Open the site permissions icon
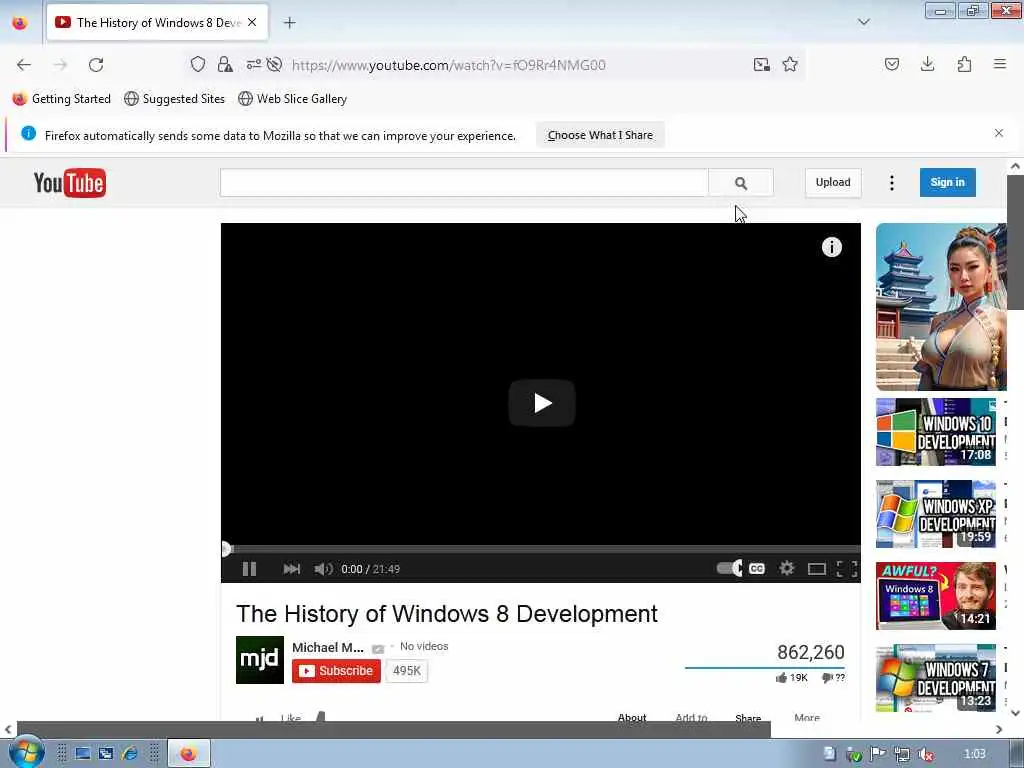 (253, 64)
